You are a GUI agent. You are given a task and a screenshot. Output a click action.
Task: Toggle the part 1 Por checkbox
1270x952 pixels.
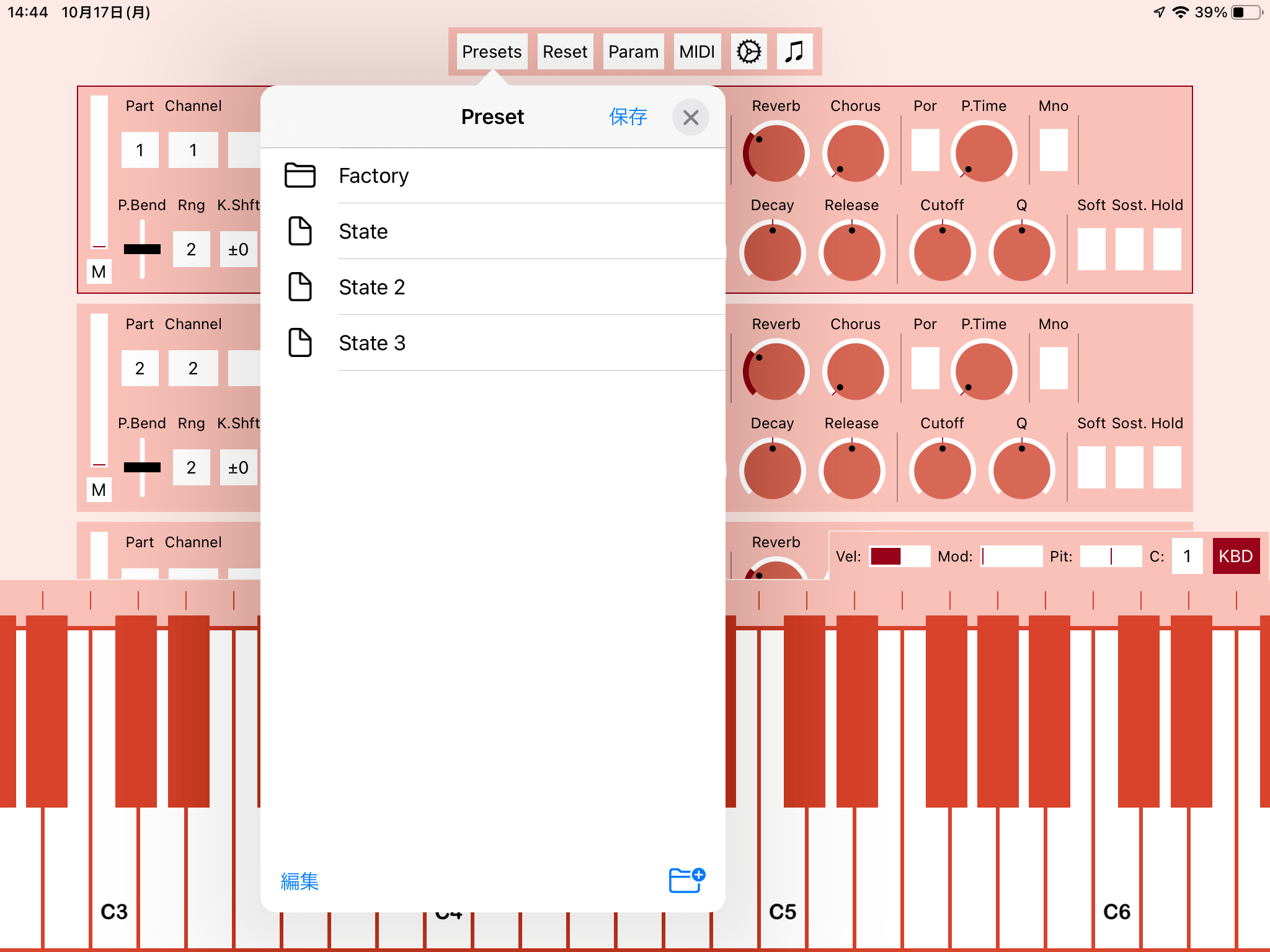(925, 150)
